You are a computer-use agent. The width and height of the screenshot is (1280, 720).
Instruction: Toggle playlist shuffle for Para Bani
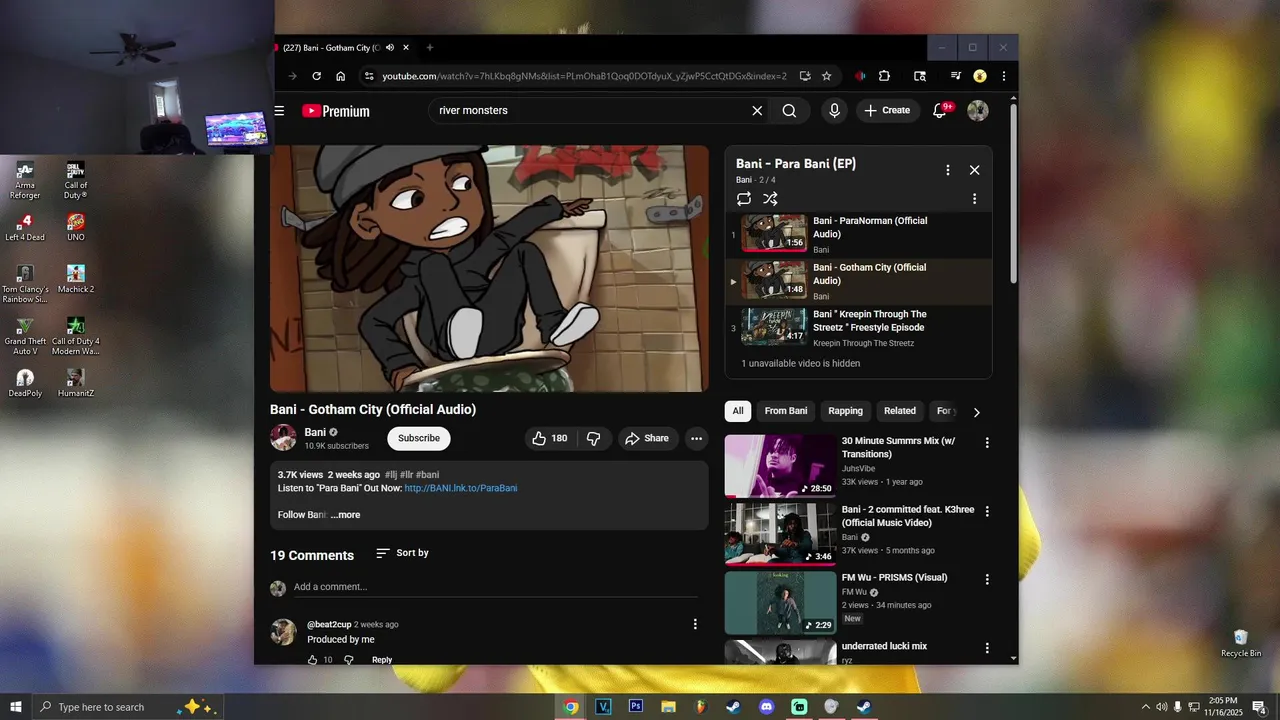click(770, 199)
